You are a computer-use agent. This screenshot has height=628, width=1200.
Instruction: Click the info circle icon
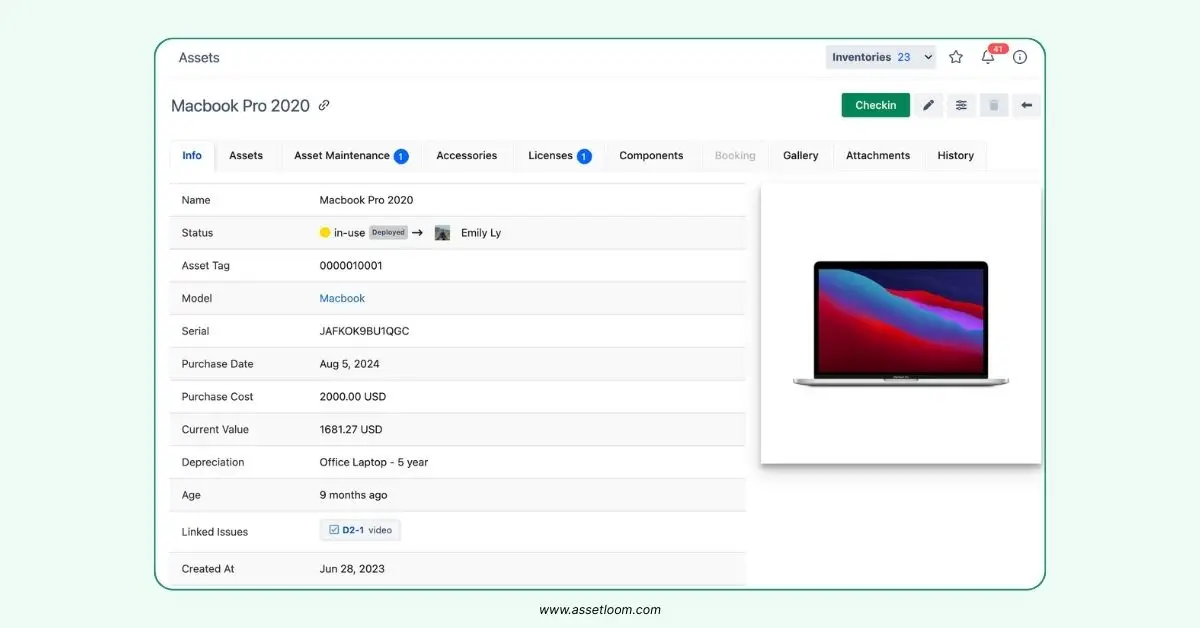pos(1019,57)
